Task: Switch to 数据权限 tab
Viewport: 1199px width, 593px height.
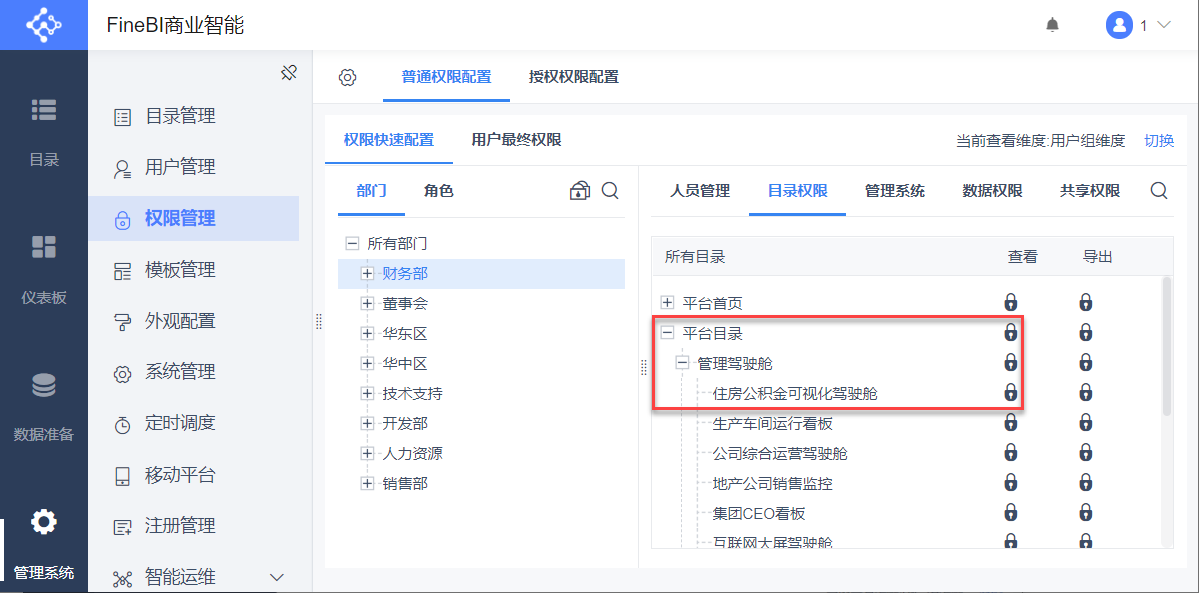Action: coord(992,191)
